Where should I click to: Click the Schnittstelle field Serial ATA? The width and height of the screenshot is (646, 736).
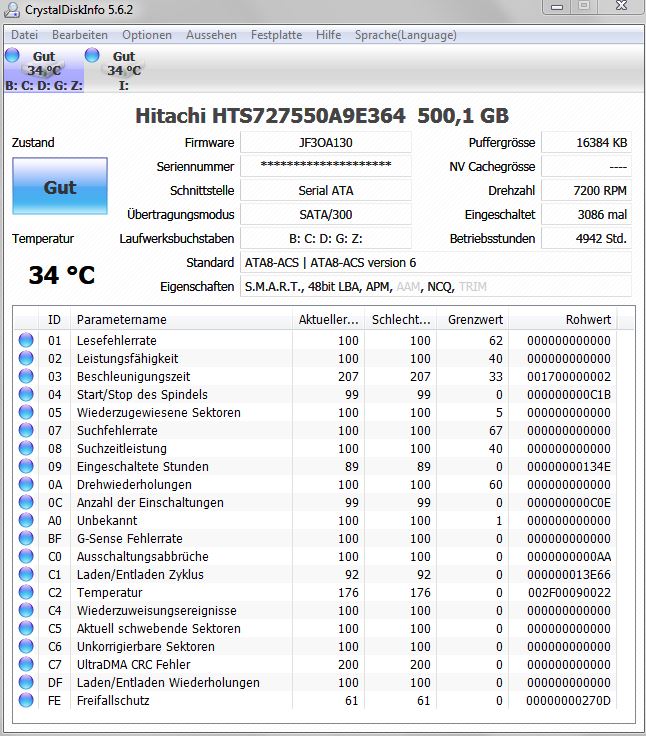pyautogui.click(x=326, y=191)
